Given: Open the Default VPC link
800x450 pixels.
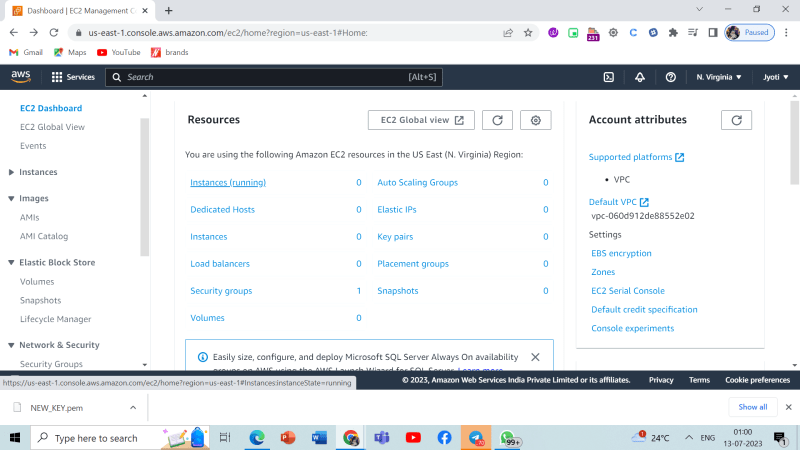Looking at the screenshot, I should (x=618, y=202).
